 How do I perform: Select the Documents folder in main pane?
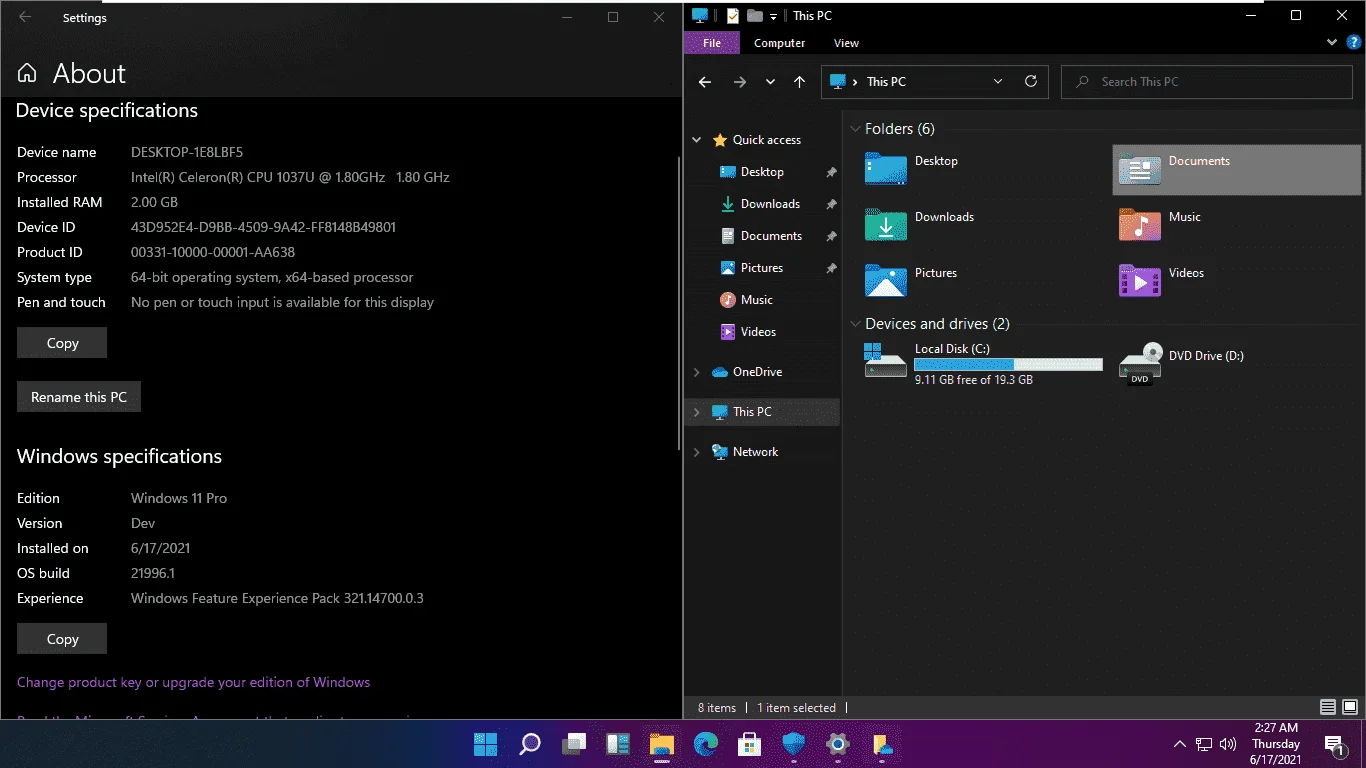point(1237,169)
